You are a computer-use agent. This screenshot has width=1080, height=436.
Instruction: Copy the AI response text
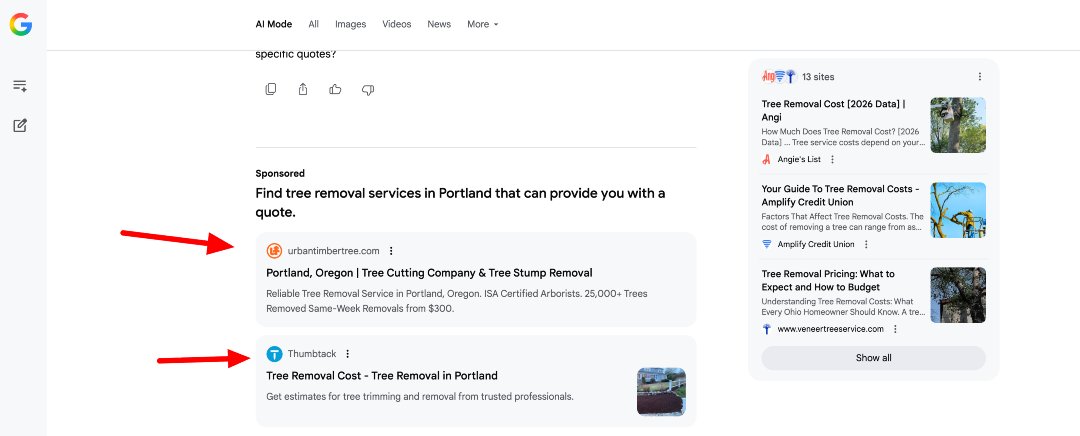271,89
